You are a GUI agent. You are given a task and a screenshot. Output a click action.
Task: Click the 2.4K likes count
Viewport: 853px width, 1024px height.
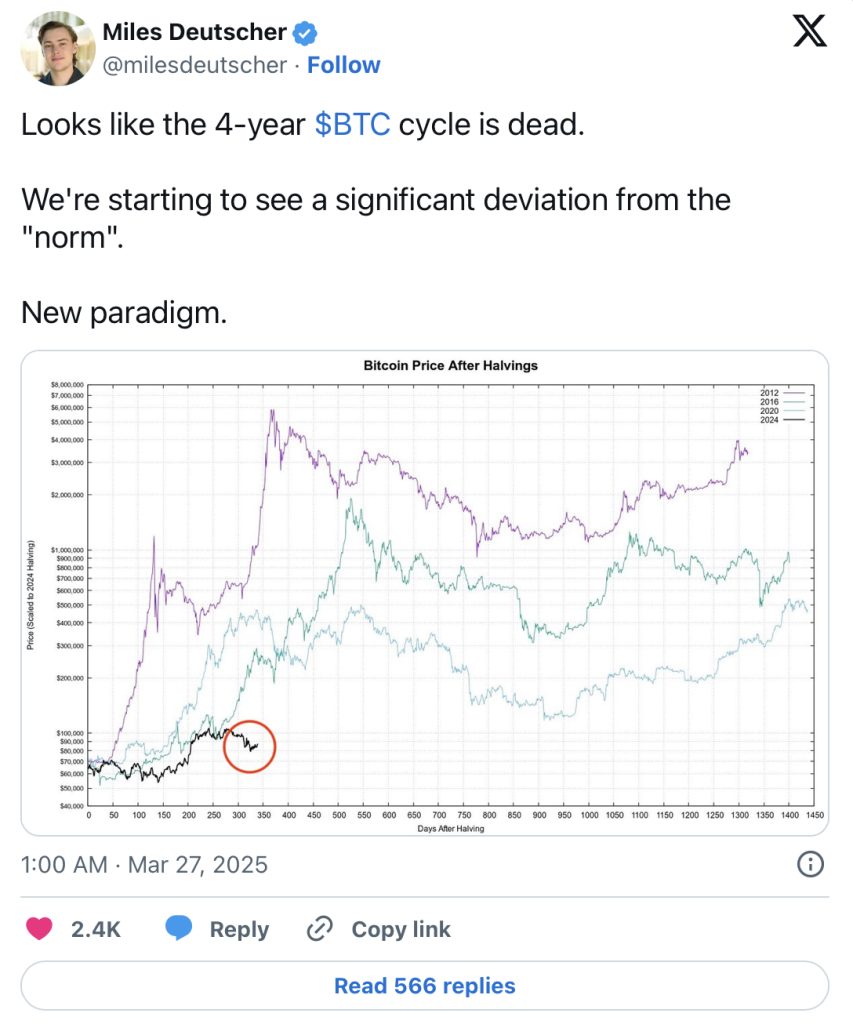(x=95, y=929)
